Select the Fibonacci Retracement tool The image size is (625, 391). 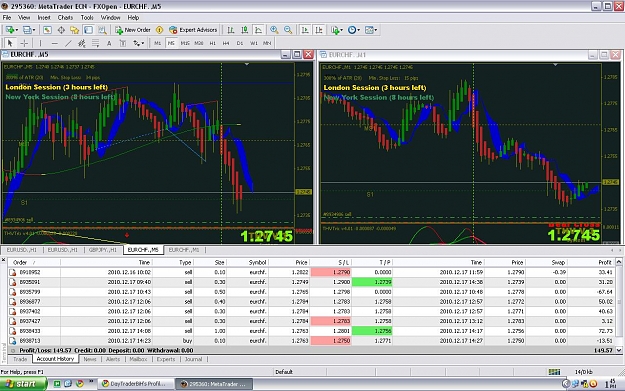[x=95, y=43]
